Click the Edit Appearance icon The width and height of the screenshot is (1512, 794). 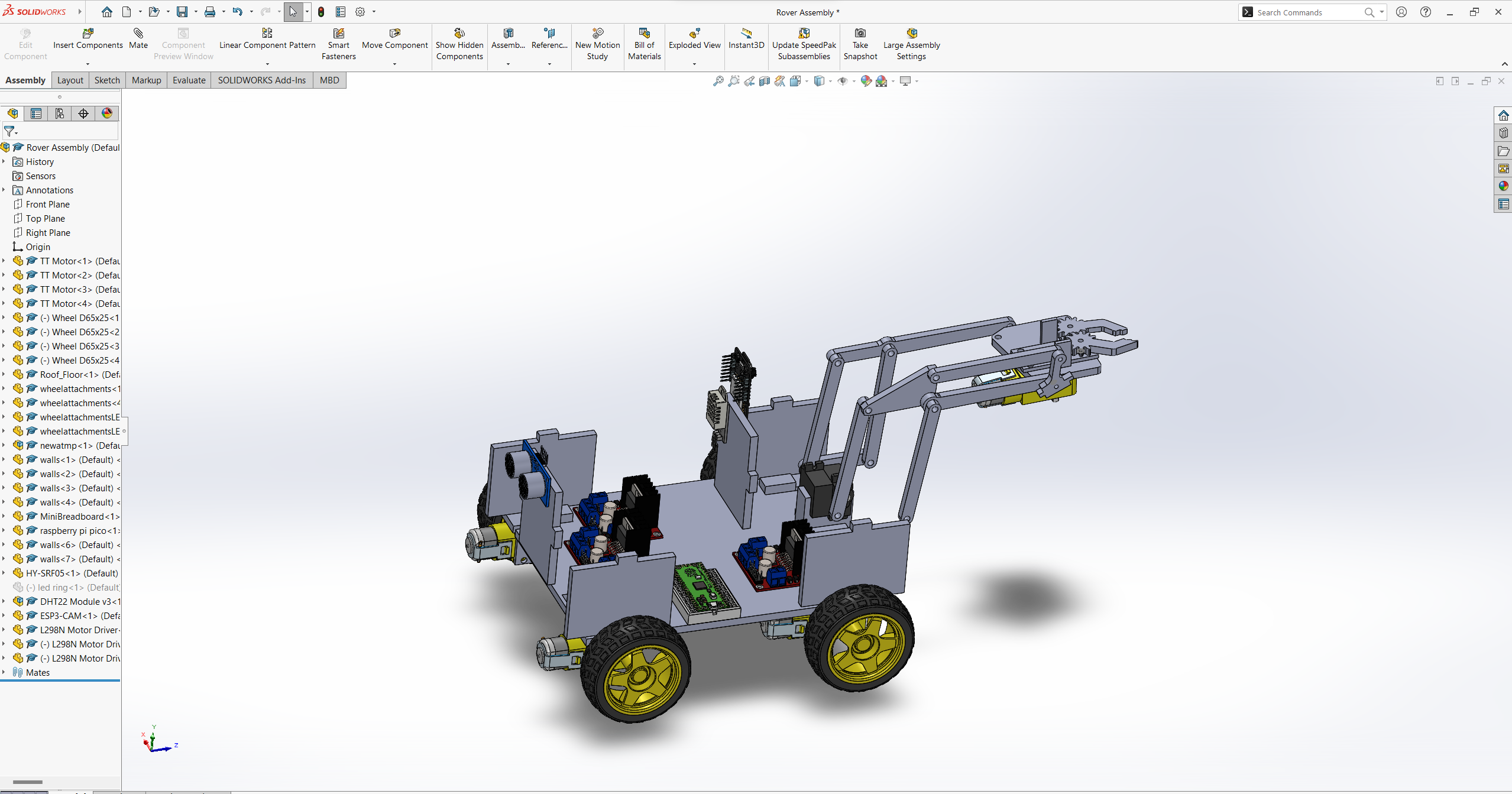[x=866, y=81]
